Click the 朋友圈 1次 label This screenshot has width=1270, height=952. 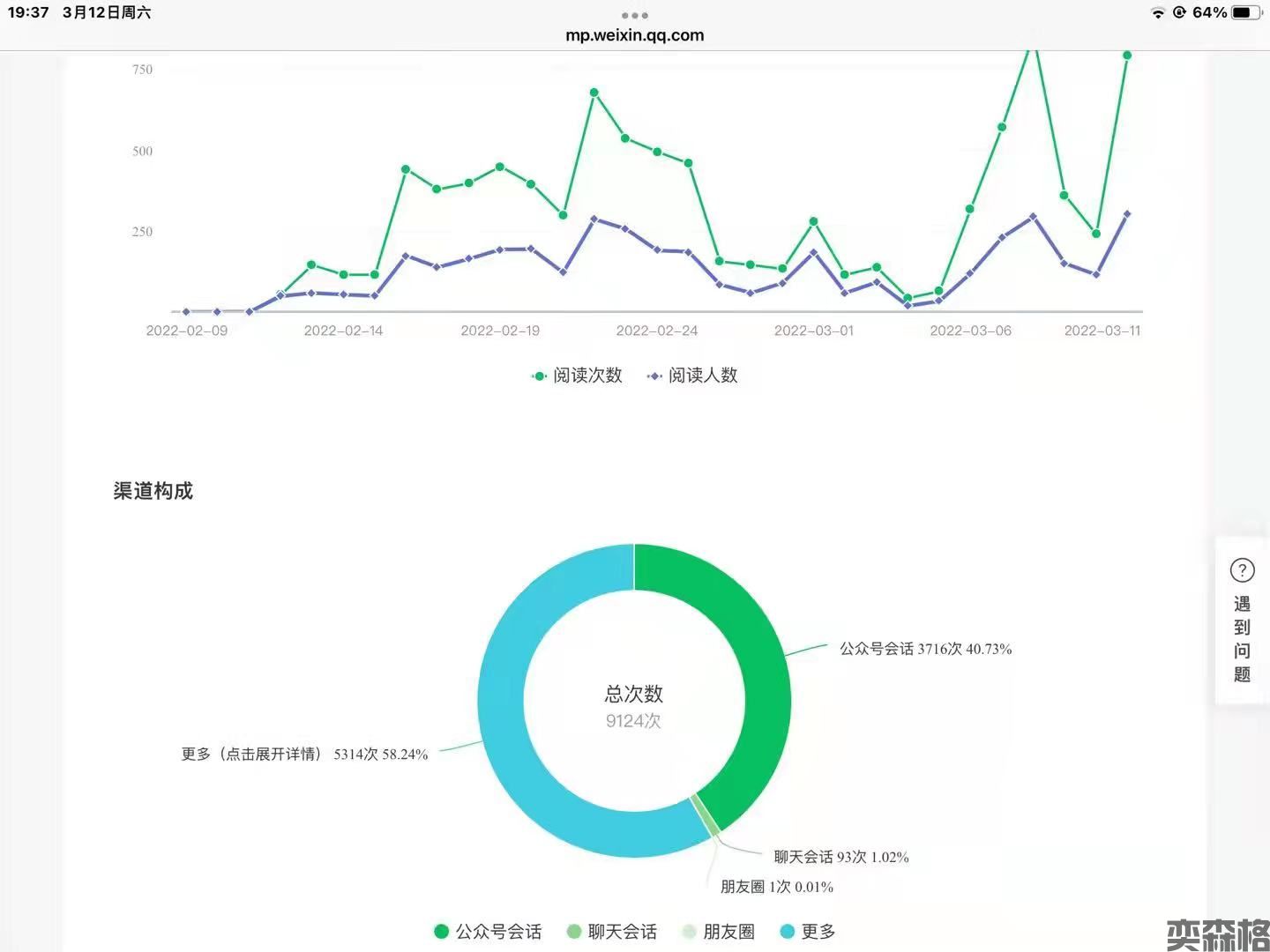(x=776, y=887)
